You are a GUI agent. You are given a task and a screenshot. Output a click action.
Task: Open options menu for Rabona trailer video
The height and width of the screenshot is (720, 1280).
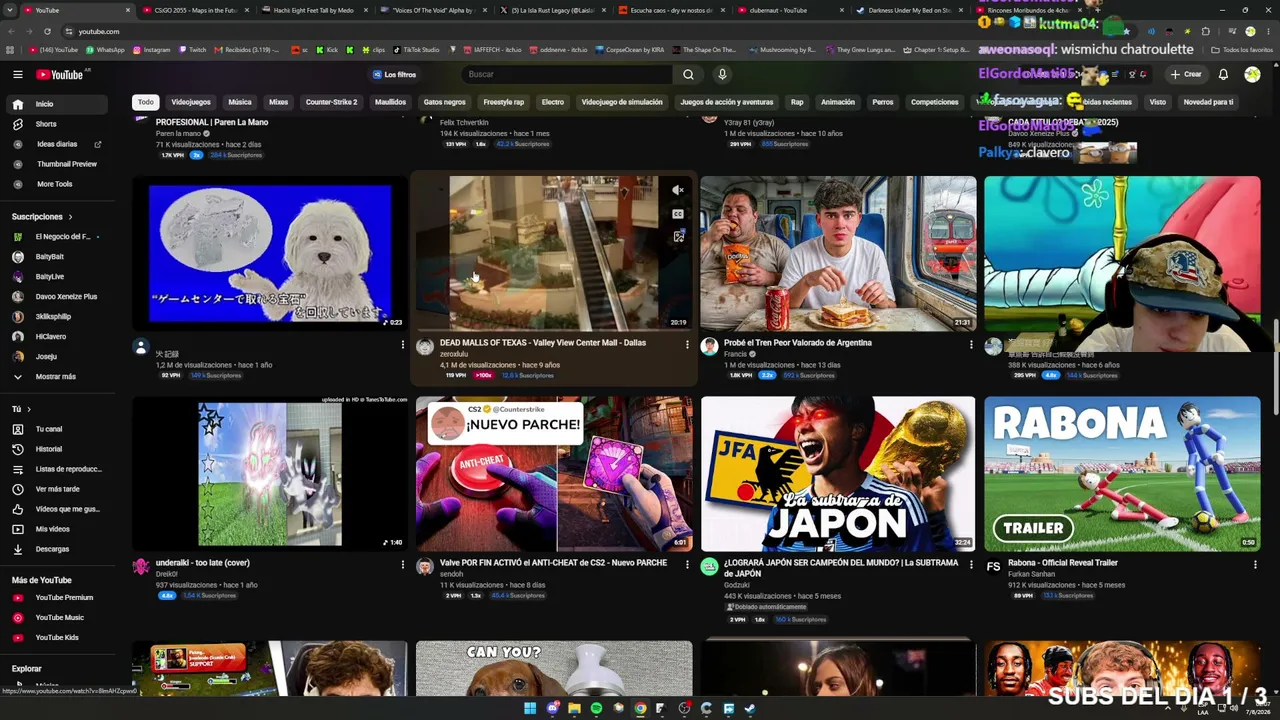tap(1255, 565)
